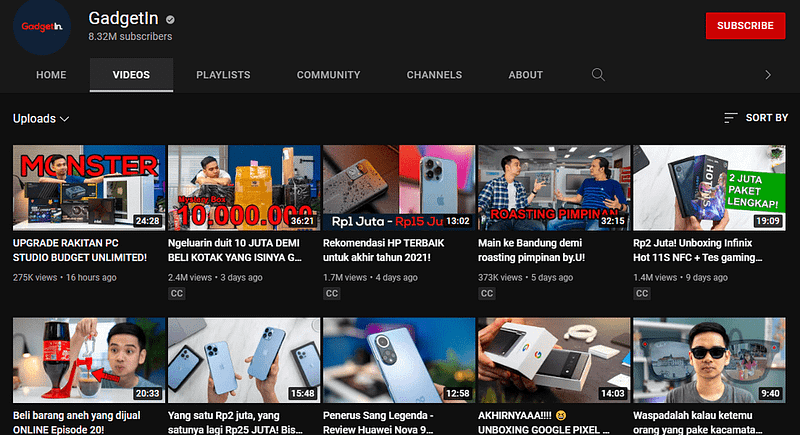Click CC badge under Unboxing Infinix Hot 11S video
Viewport: 800px width, 435px height.
tap(642, 293)
